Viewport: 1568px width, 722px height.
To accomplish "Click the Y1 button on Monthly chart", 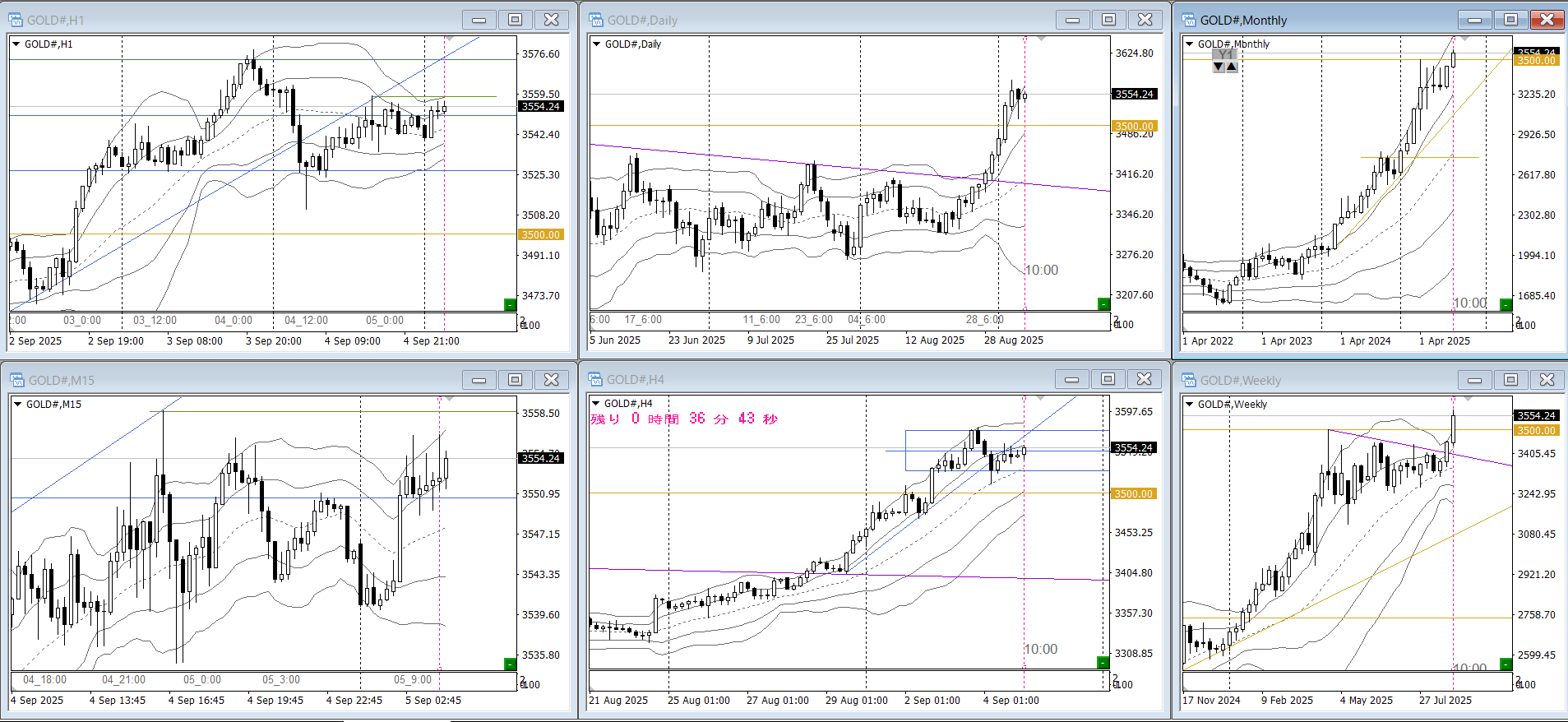I will tap(1225, 54).
